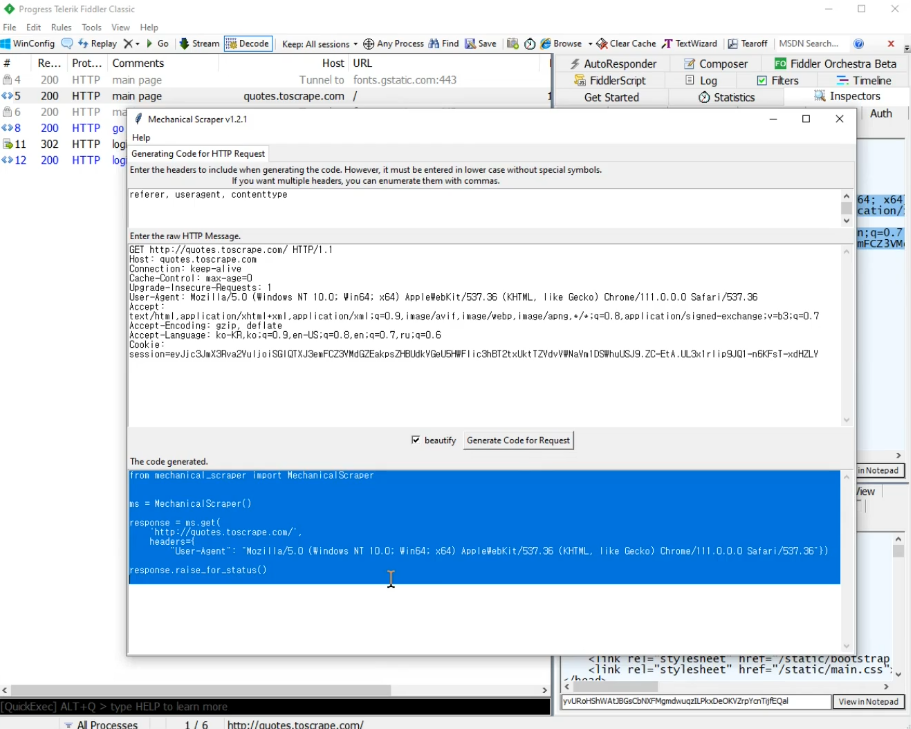Click response view horizontal scrollbar thumb
This screenshot has height=729, width=911.
(x=614, y=687)
